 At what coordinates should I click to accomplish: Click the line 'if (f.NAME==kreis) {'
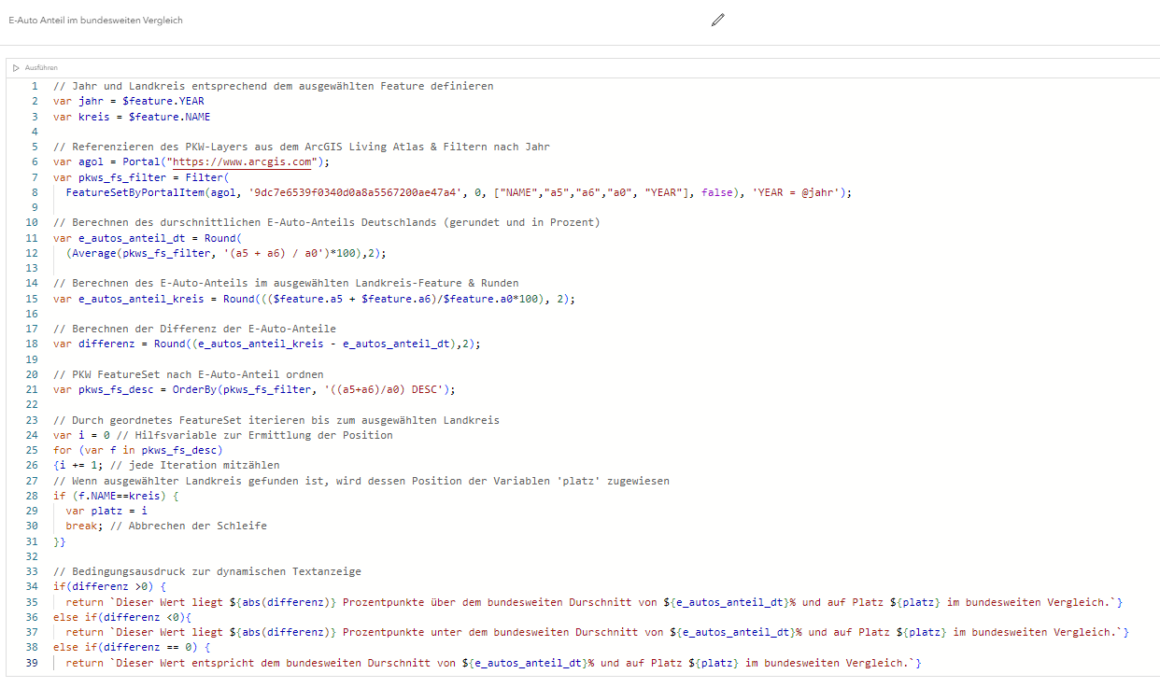(116, 496)
